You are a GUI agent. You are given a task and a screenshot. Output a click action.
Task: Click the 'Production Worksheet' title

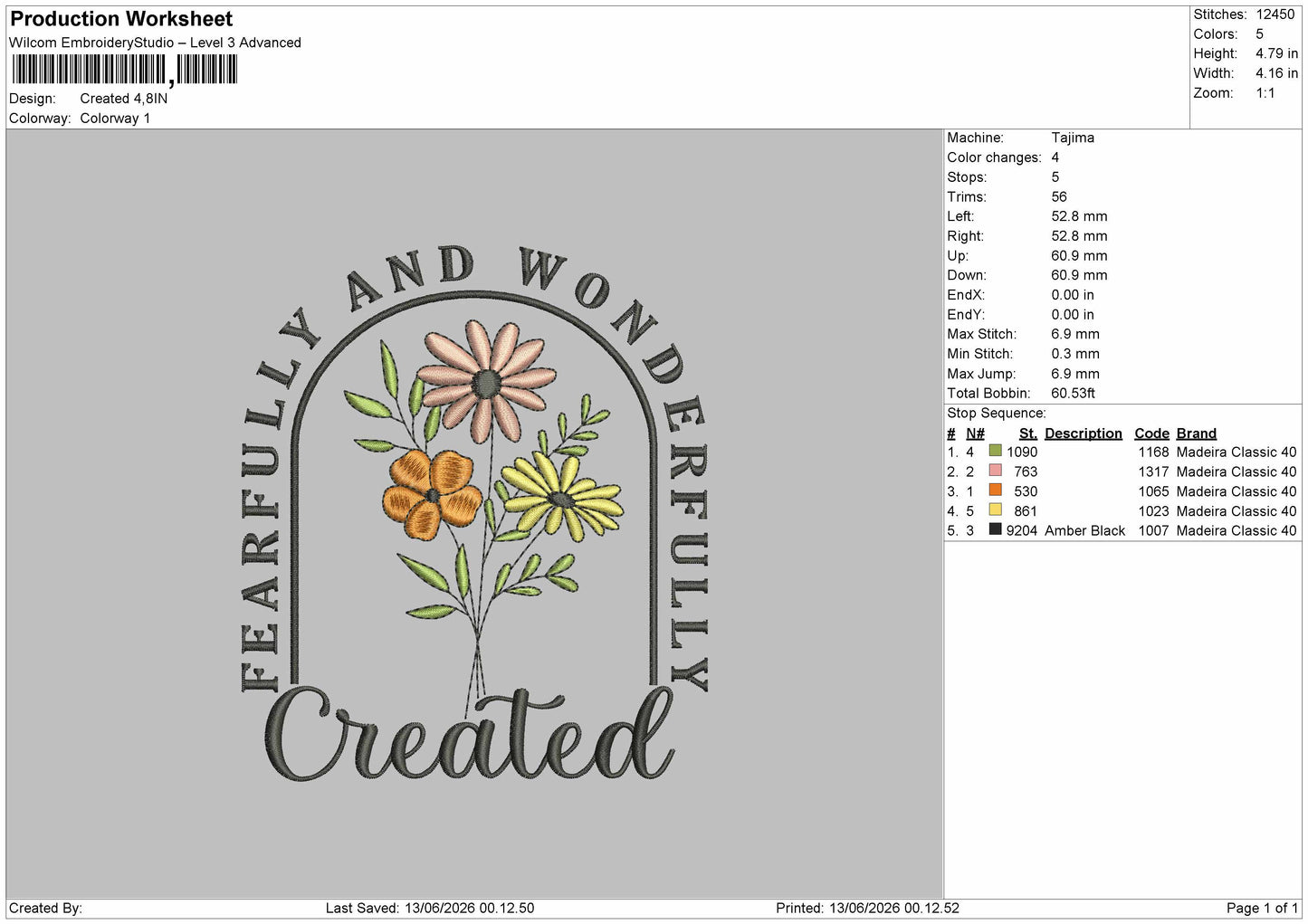tap(121, 19)
